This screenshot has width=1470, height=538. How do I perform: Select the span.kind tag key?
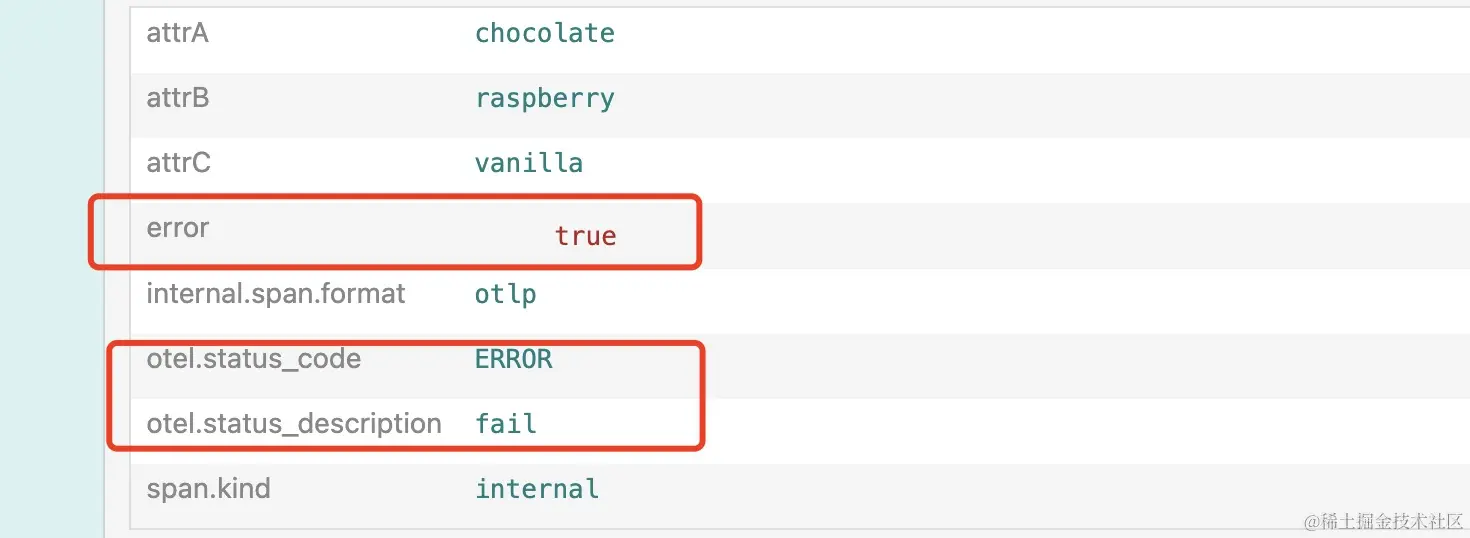point(208,489)
